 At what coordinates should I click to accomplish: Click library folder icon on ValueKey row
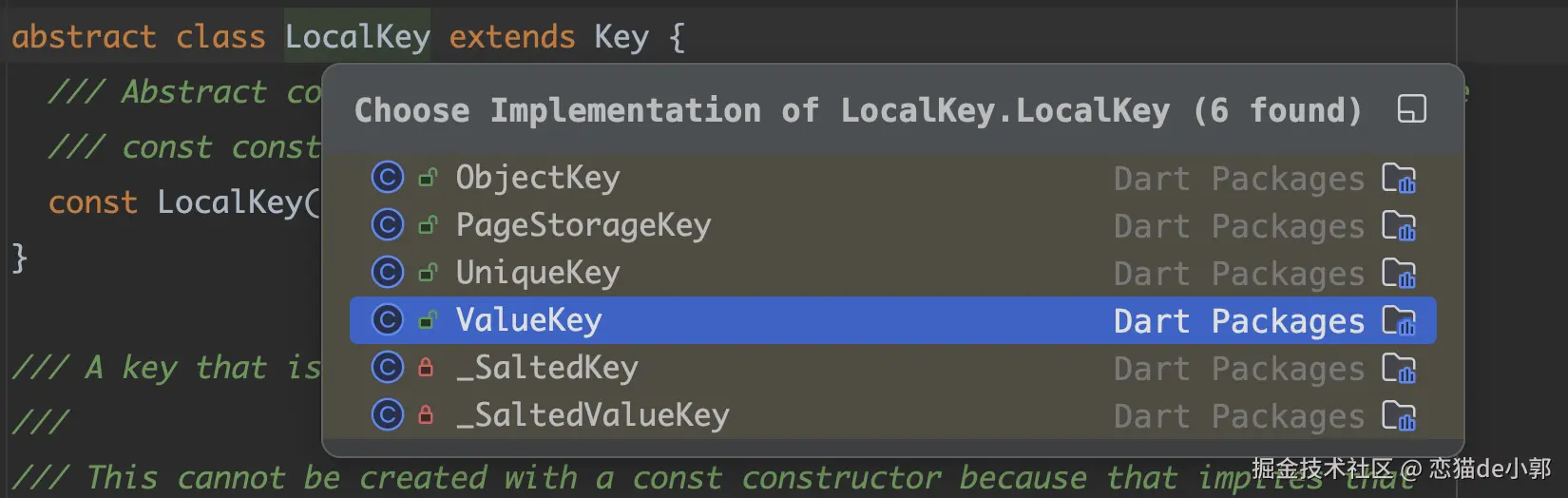pyautogui.click(x=1399, y=321)
